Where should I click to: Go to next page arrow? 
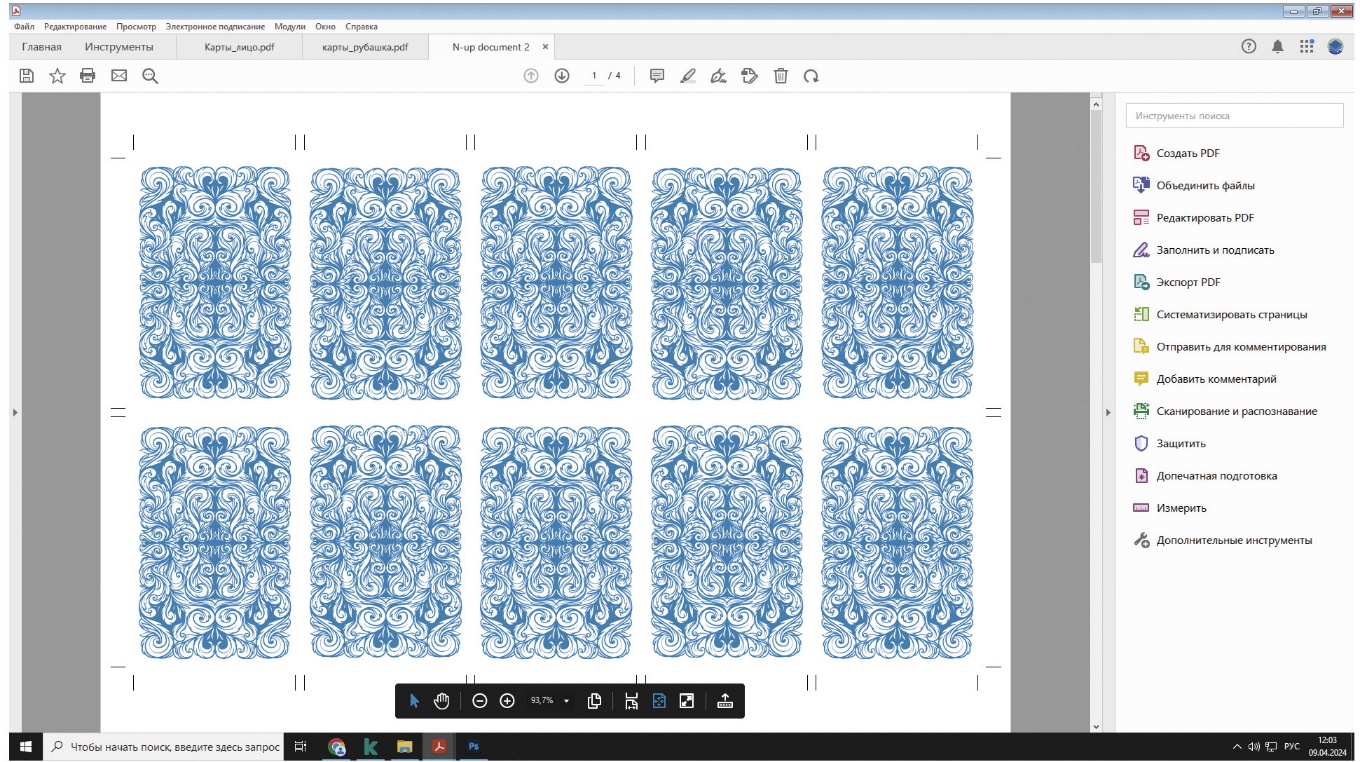tap(562, 76)
